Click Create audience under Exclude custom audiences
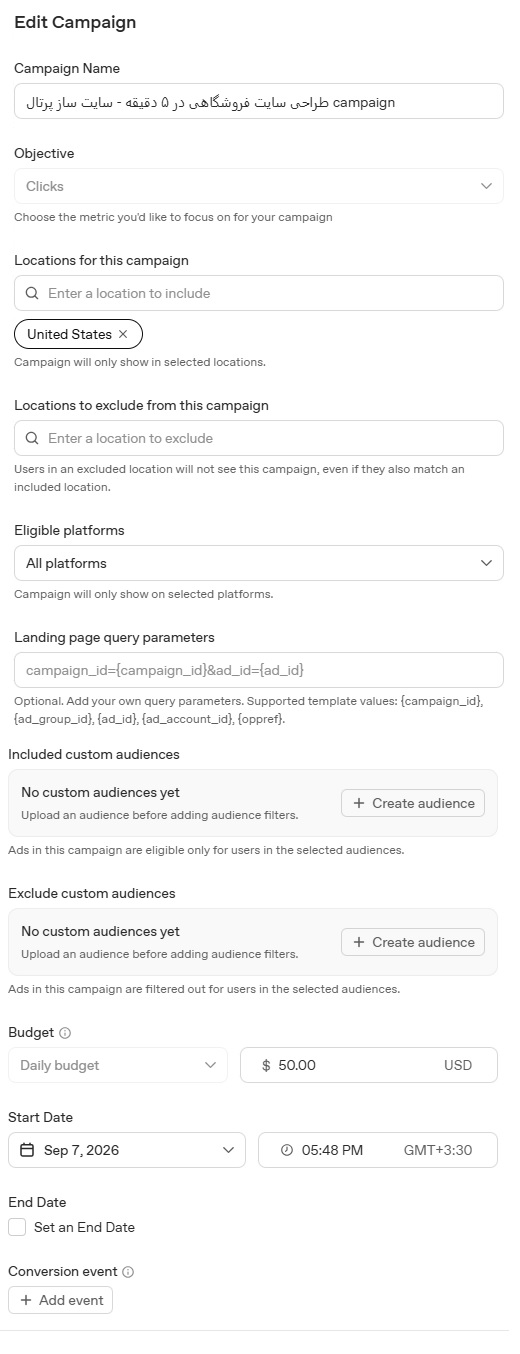Screen dimensions: 520x1354 click(x=413, y=942)
